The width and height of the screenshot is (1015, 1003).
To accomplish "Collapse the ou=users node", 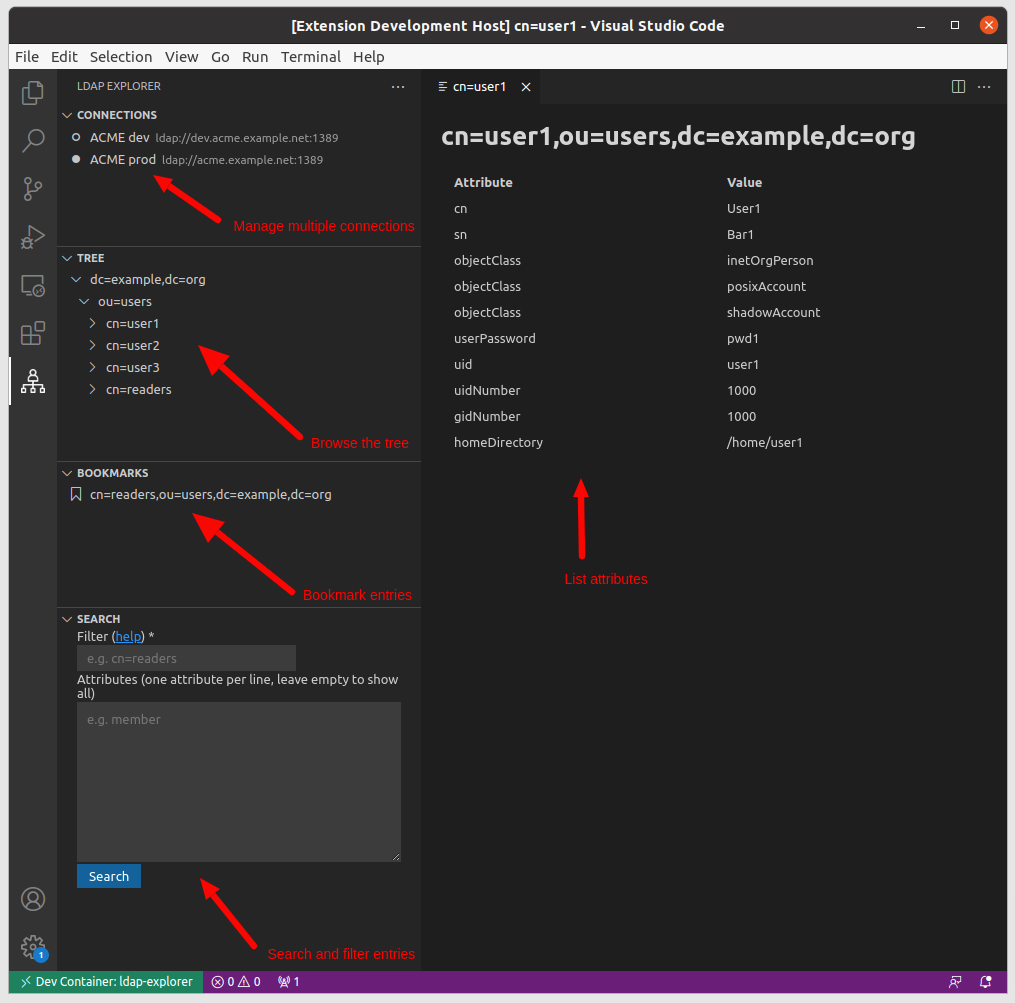I will click(84, 302).
